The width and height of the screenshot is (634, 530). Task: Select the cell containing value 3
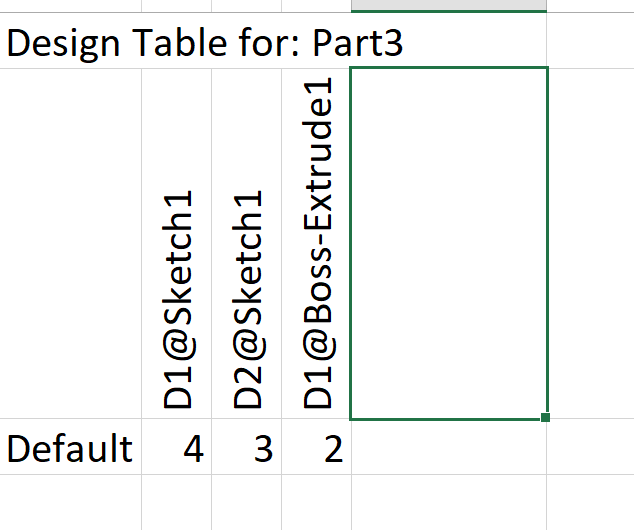coord(247,447)
